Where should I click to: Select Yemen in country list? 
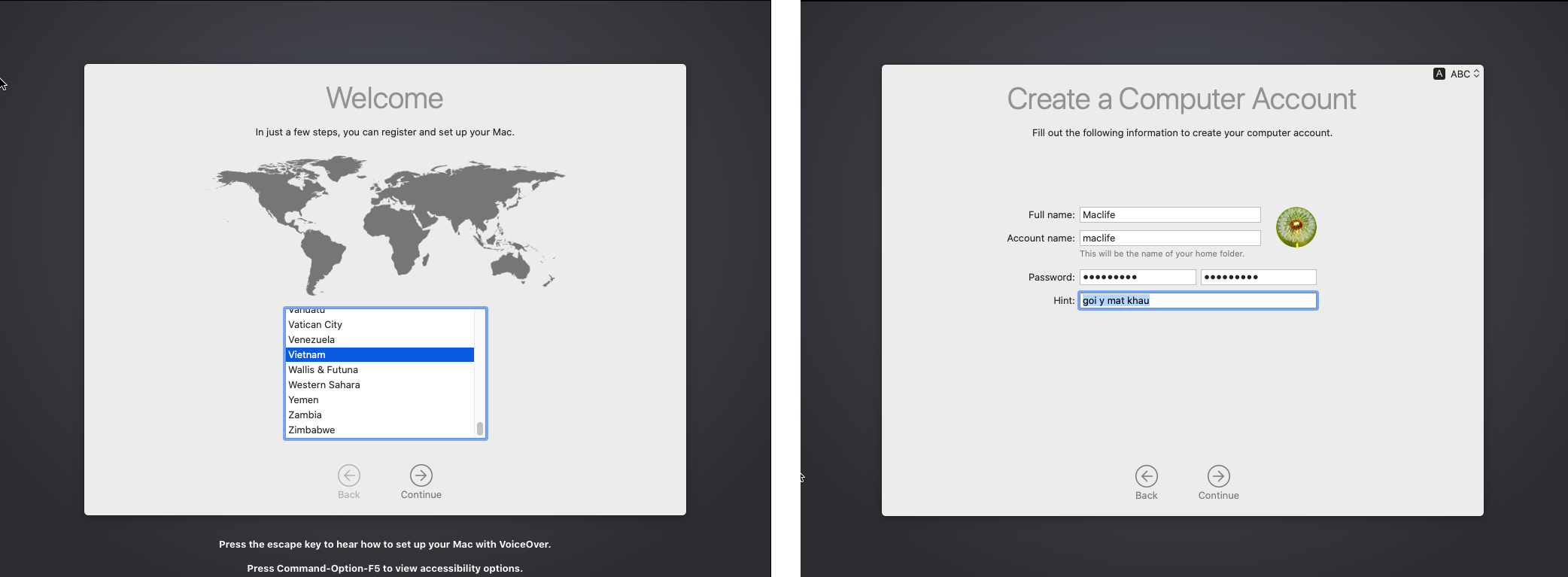[303, 400]
